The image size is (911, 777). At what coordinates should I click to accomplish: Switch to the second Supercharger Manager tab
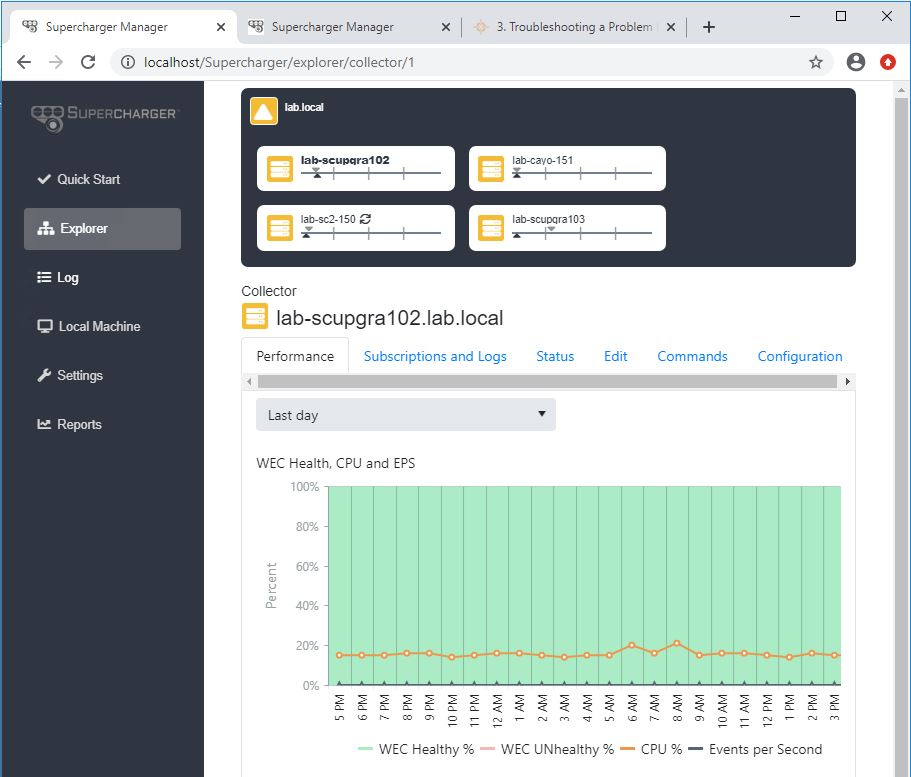click(349, 27)
